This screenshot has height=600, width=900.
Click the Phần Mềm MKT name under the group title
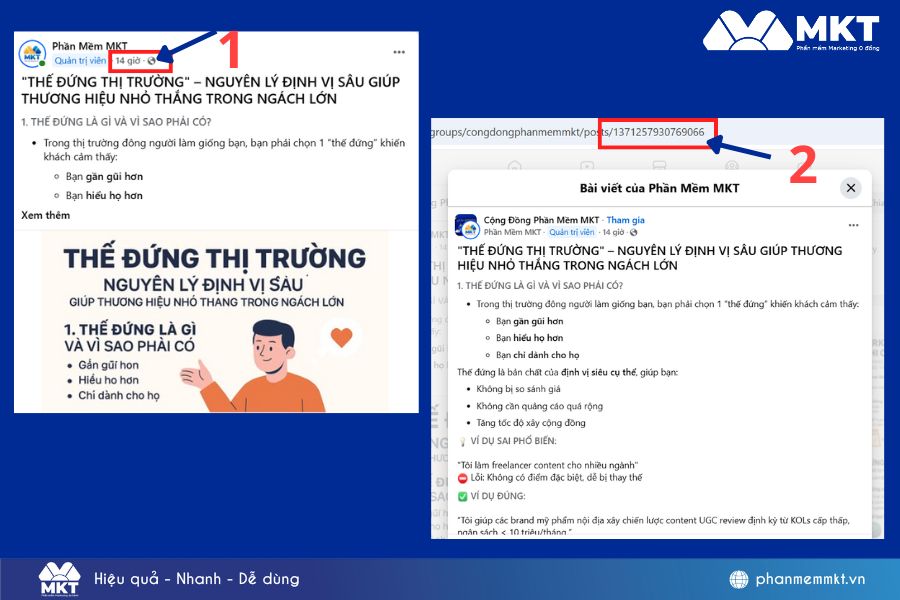pyautogui.click(x=512, y=232)
